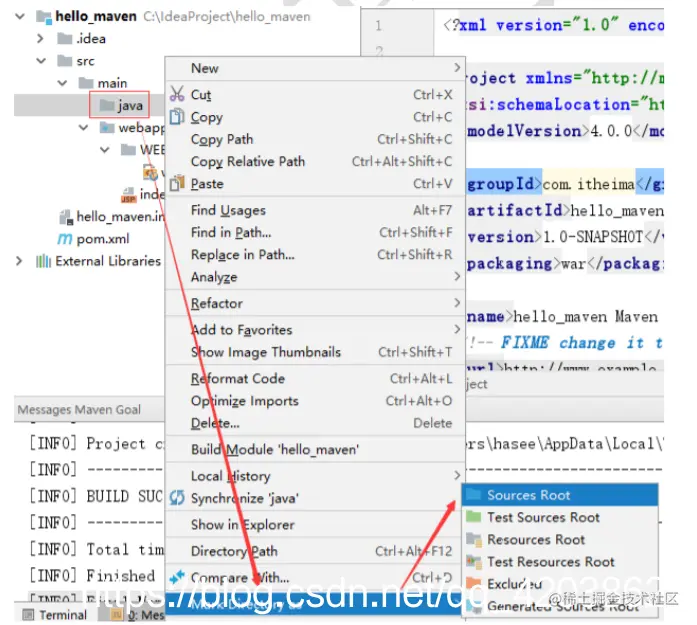This screenshot has width=697, height=625.
Task: Choose Copy Relative Path menu entry
Action: [x=315, y=161]
